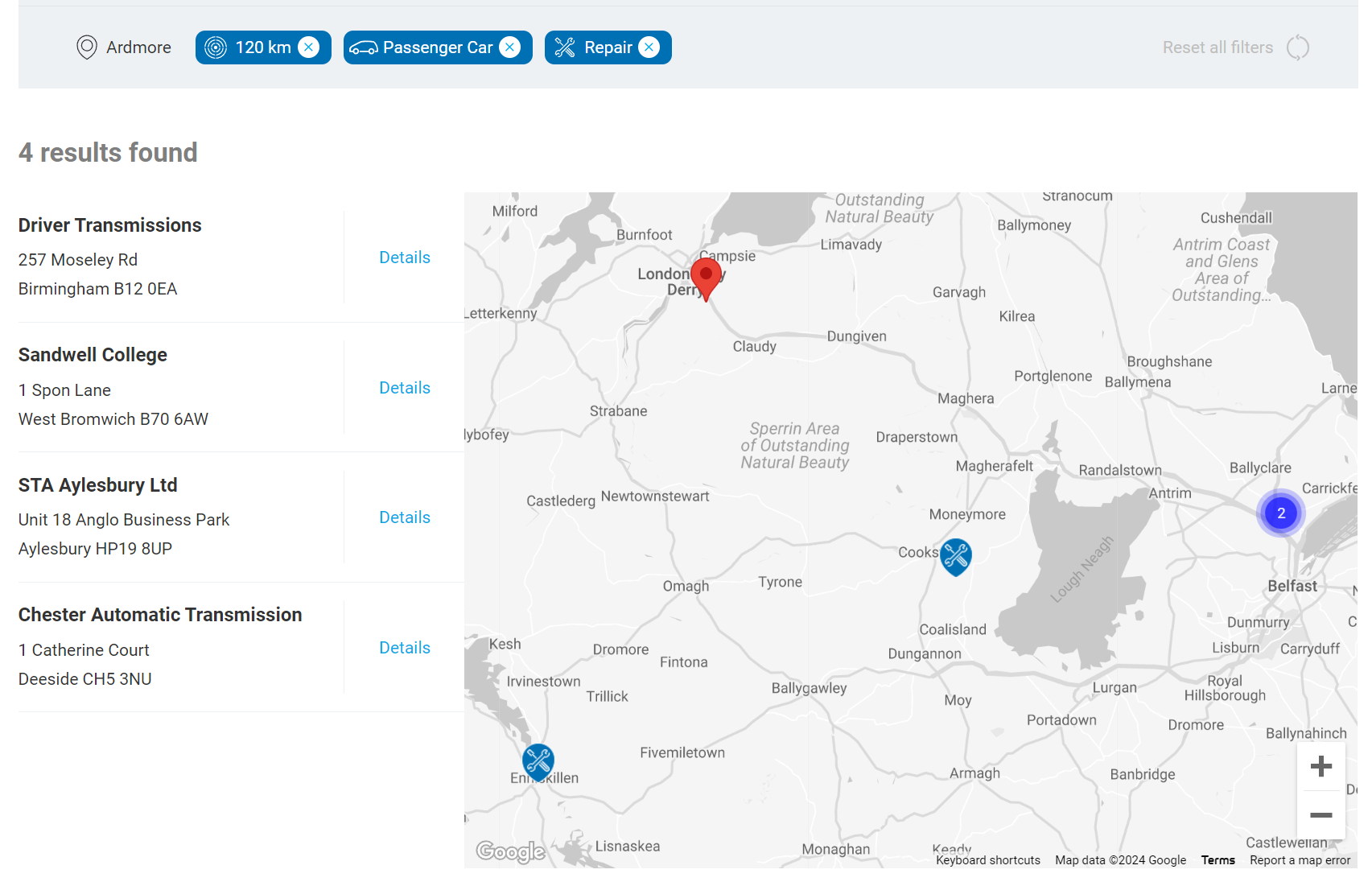Click Reset all filters

(x=1217, y=47)
